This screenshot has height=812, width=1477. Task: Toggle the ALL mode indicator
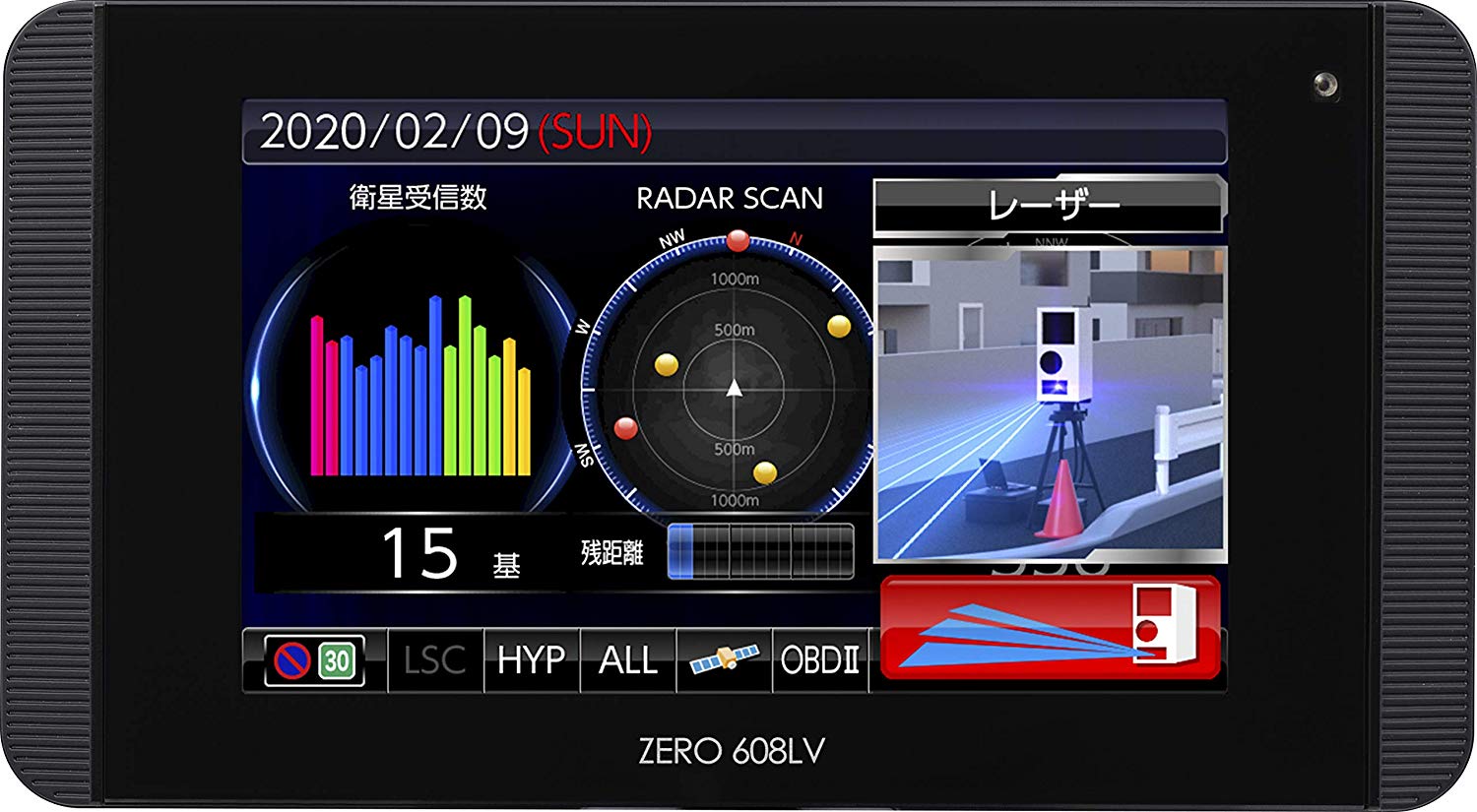(627, 660)
